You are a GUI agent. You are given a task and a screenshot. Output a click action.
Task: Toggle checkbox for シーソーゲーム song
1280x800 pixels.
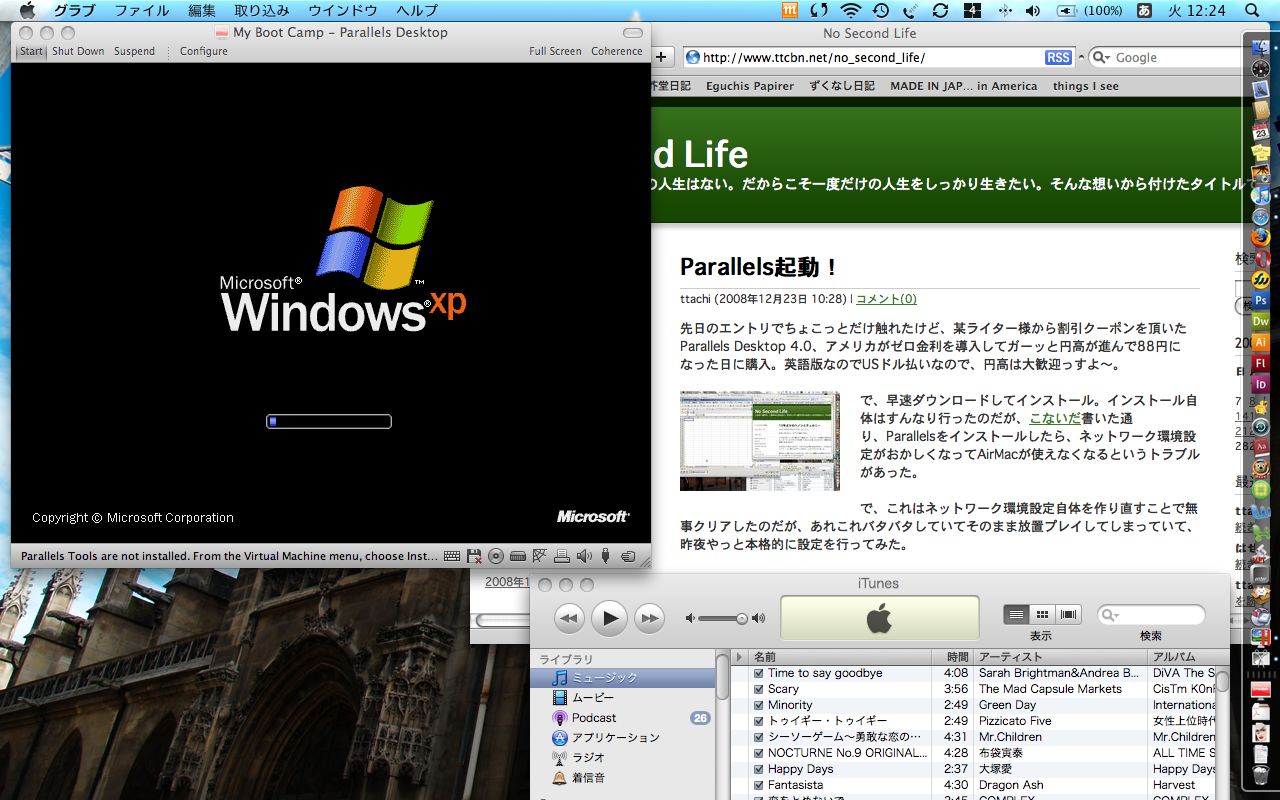(758, 737)
